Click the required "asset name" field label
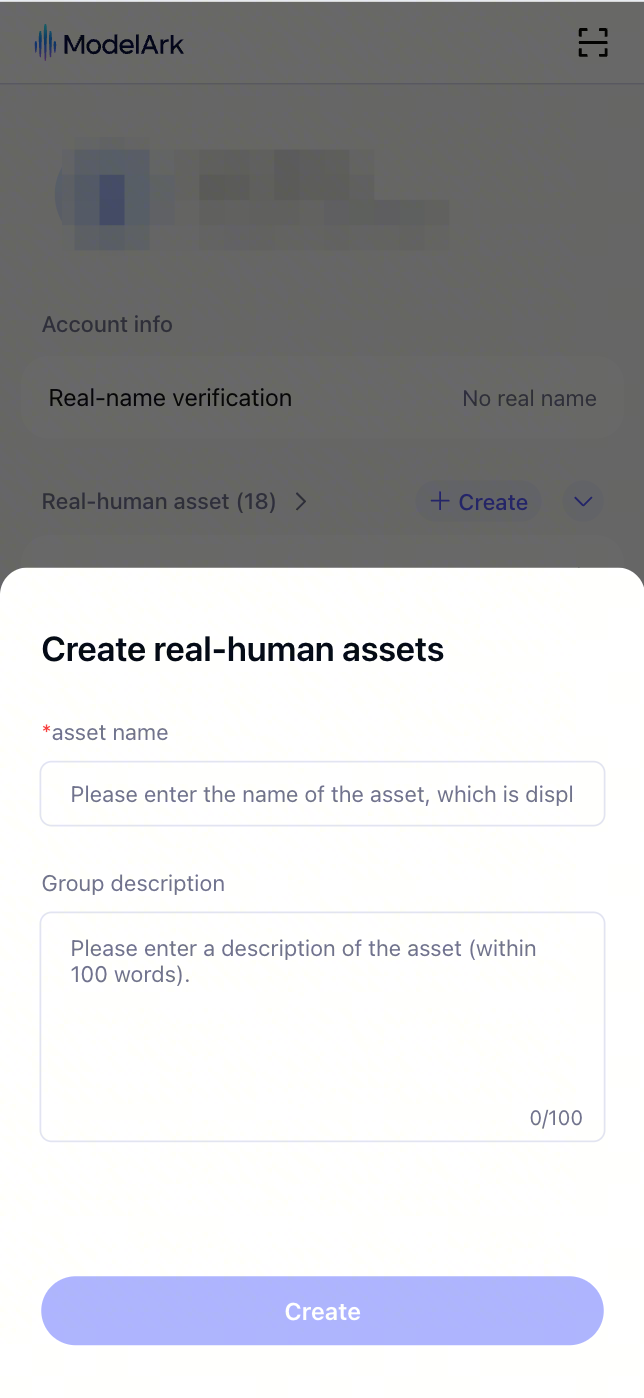This screenshot has width=644, height=1398. point(108,733)
